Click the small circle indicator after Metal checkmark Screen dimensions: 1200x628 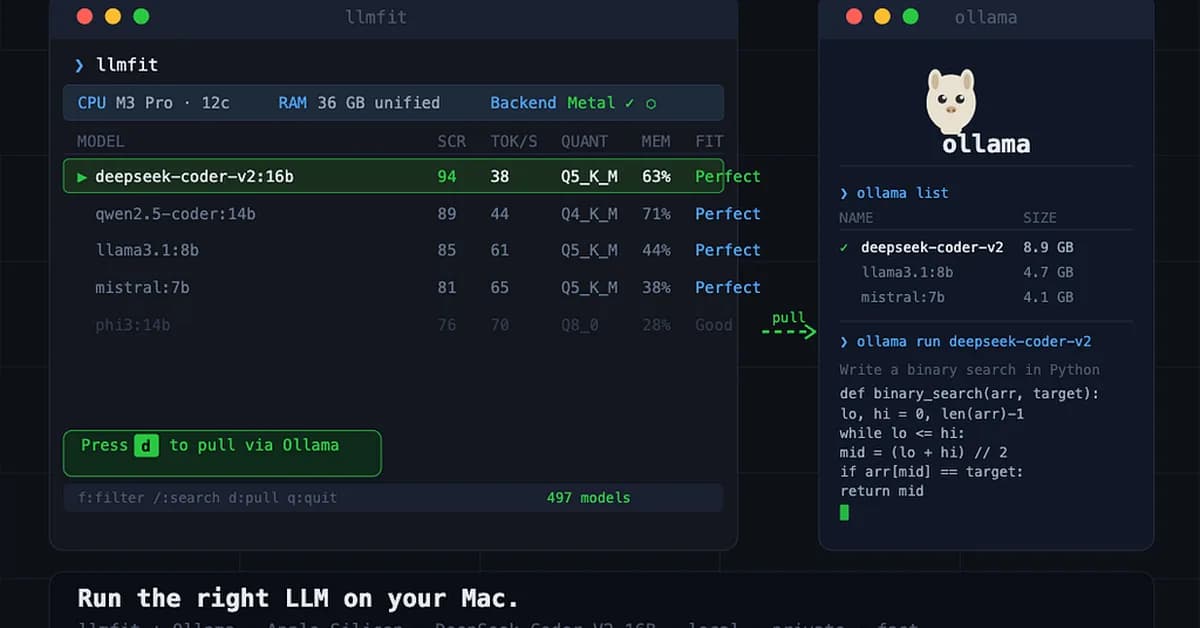651,103
